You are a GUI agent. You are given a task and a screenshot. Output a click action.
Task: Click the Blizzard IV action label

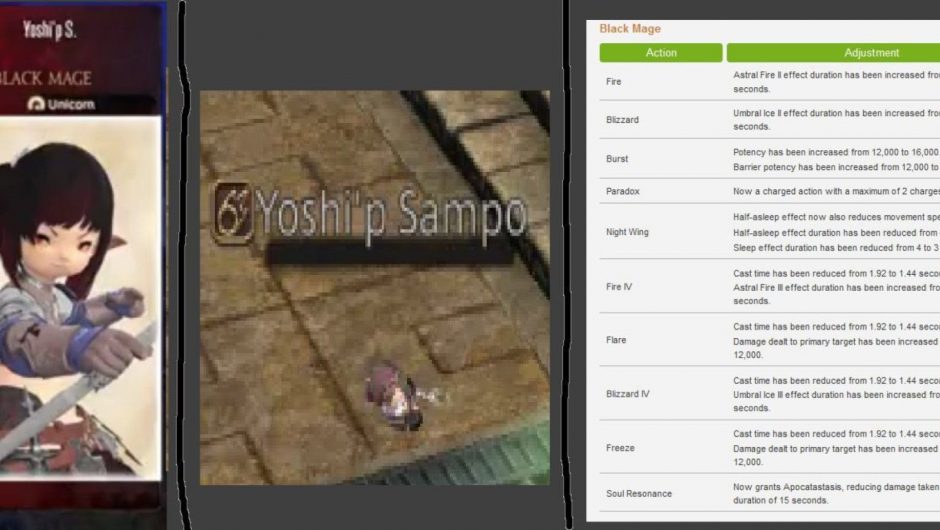(628, 394)
